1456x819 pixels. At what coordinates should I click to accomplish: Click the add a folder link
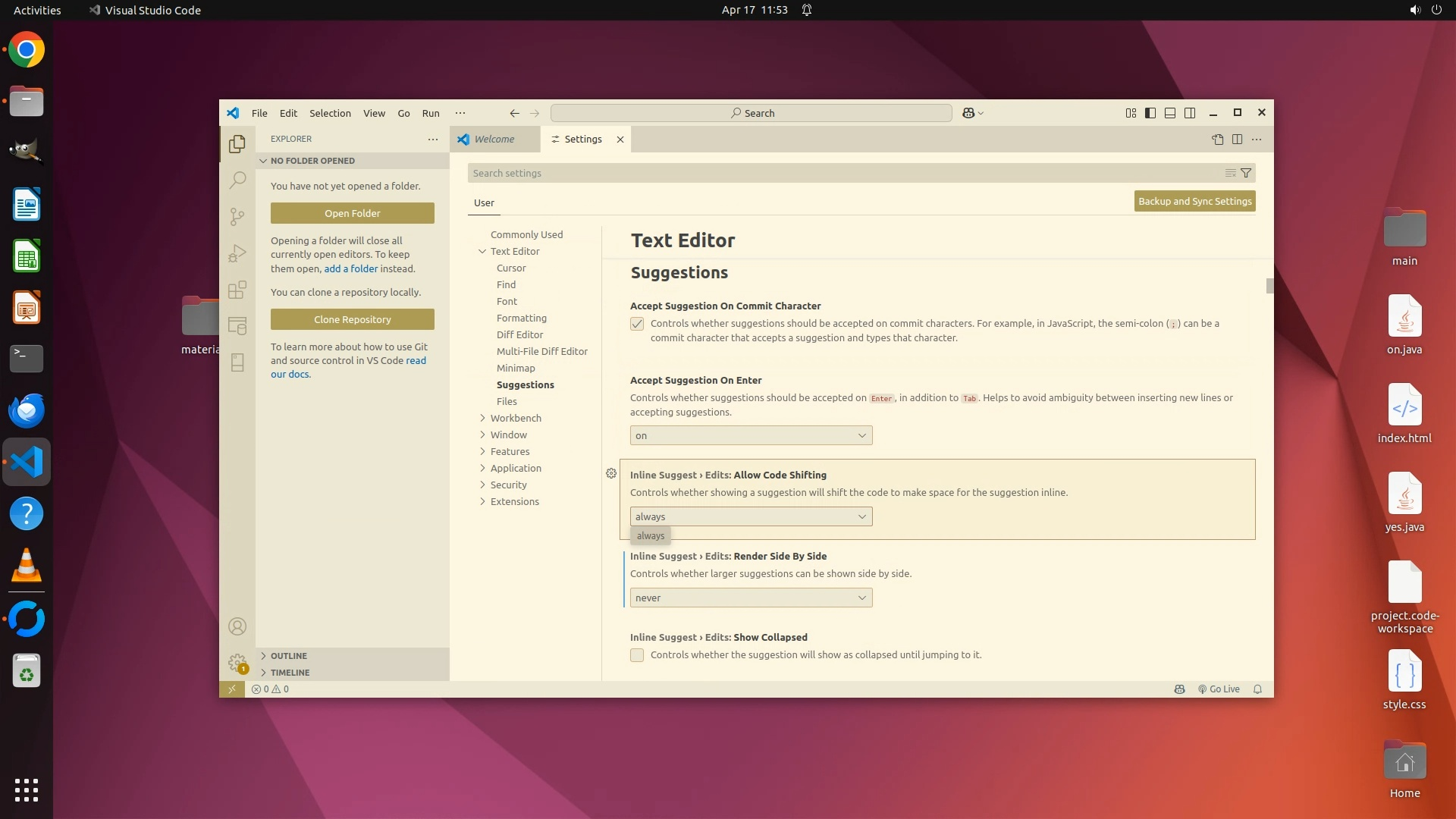(x=350, y=268)
